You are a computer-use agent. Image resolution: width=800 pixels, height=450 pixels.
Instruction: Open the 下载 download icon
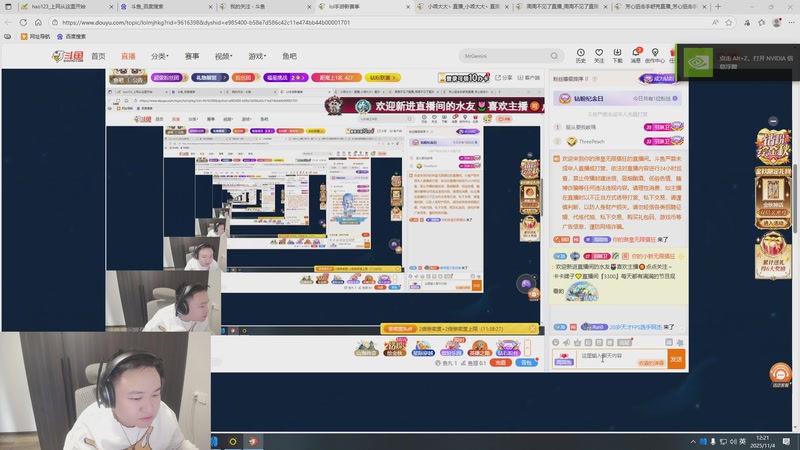(617, 56)
